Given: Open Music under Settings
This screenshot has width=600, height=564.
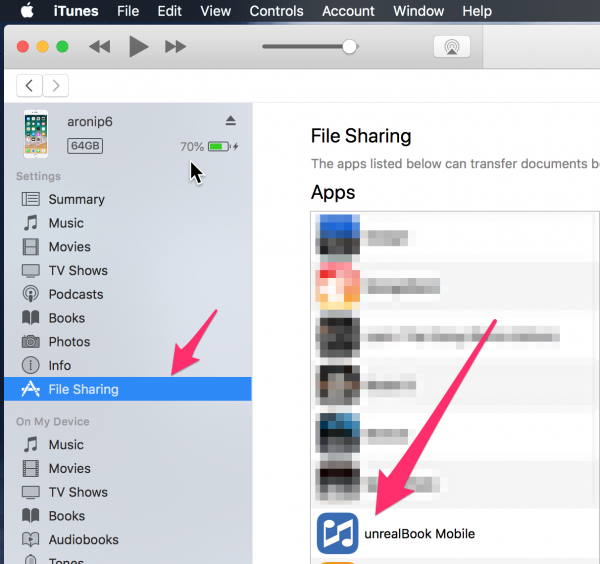Looking at the screenshot, I should tap(128, 223).
